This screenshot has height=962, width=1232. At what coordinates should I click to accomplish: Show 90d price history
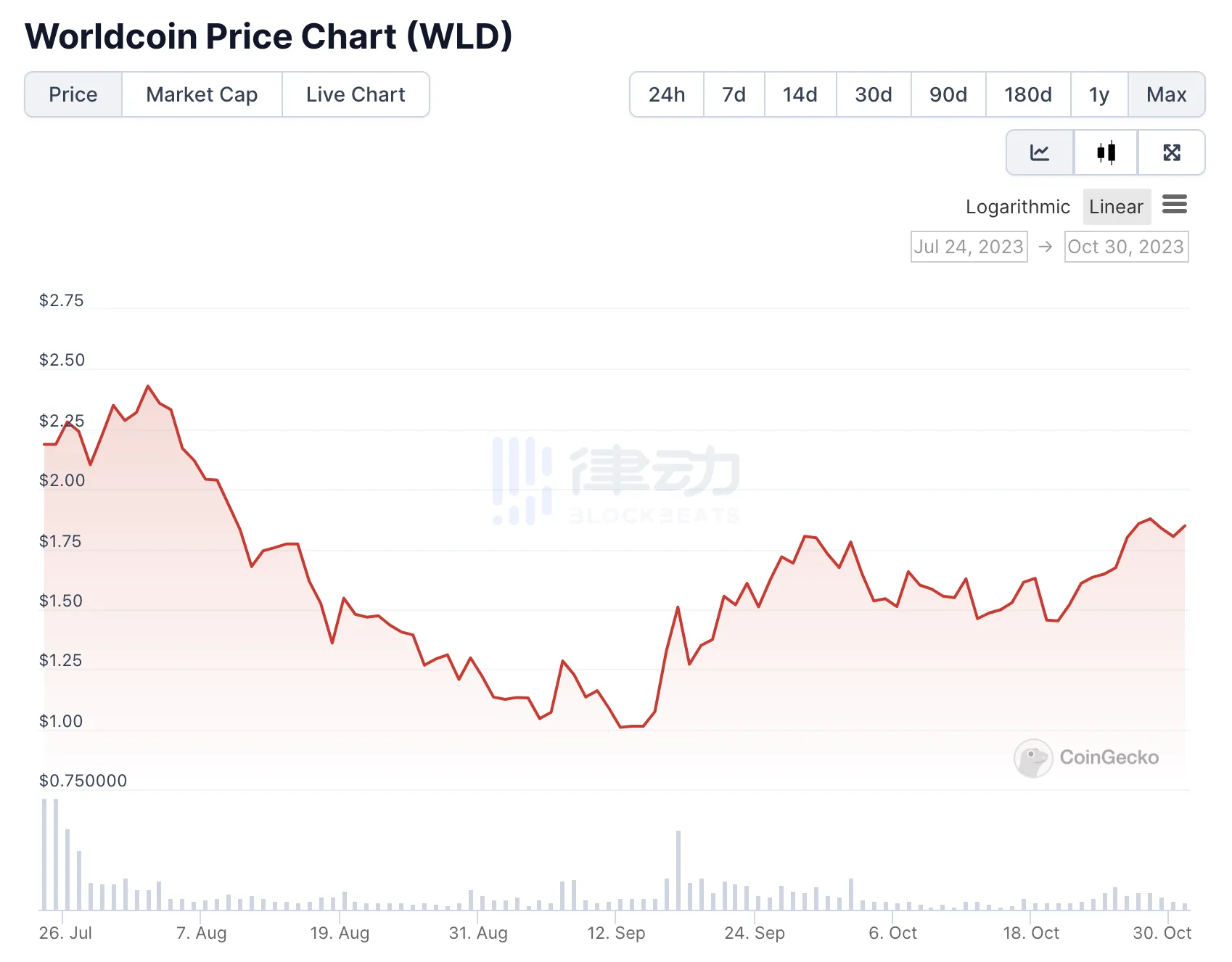pos(948,94)
